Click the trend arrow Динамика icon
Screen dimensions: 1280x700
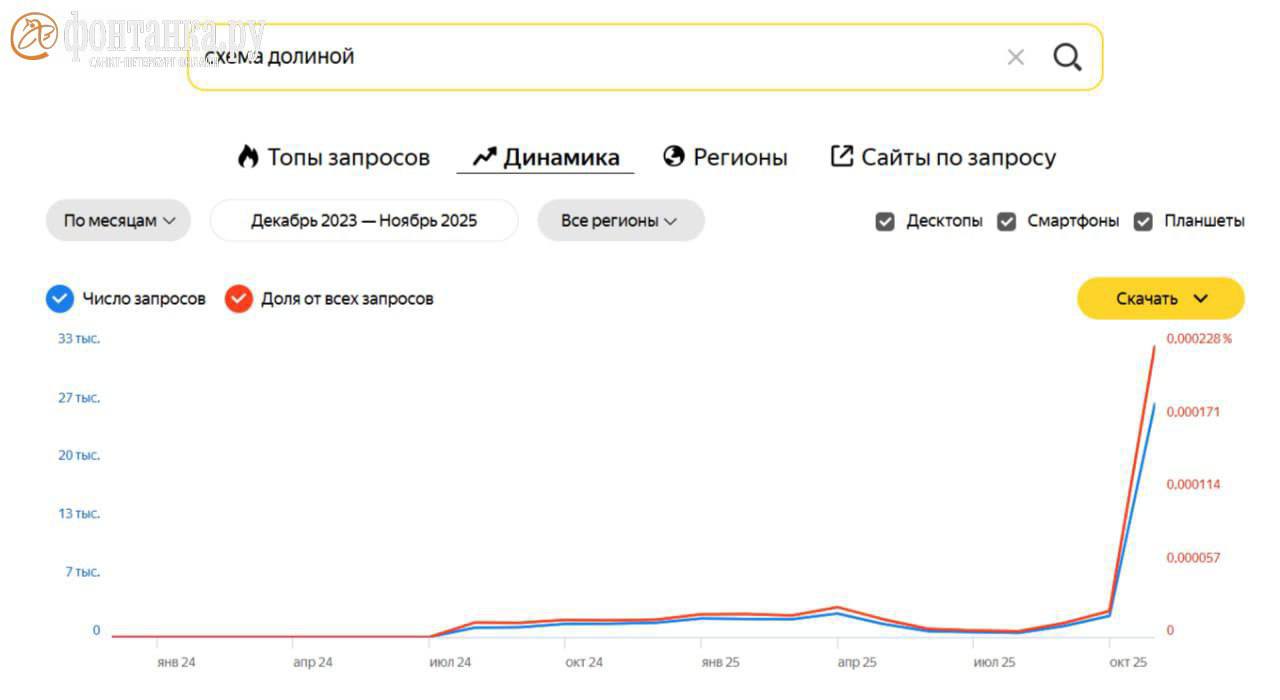pyautogui.click(x=485, y=157)
